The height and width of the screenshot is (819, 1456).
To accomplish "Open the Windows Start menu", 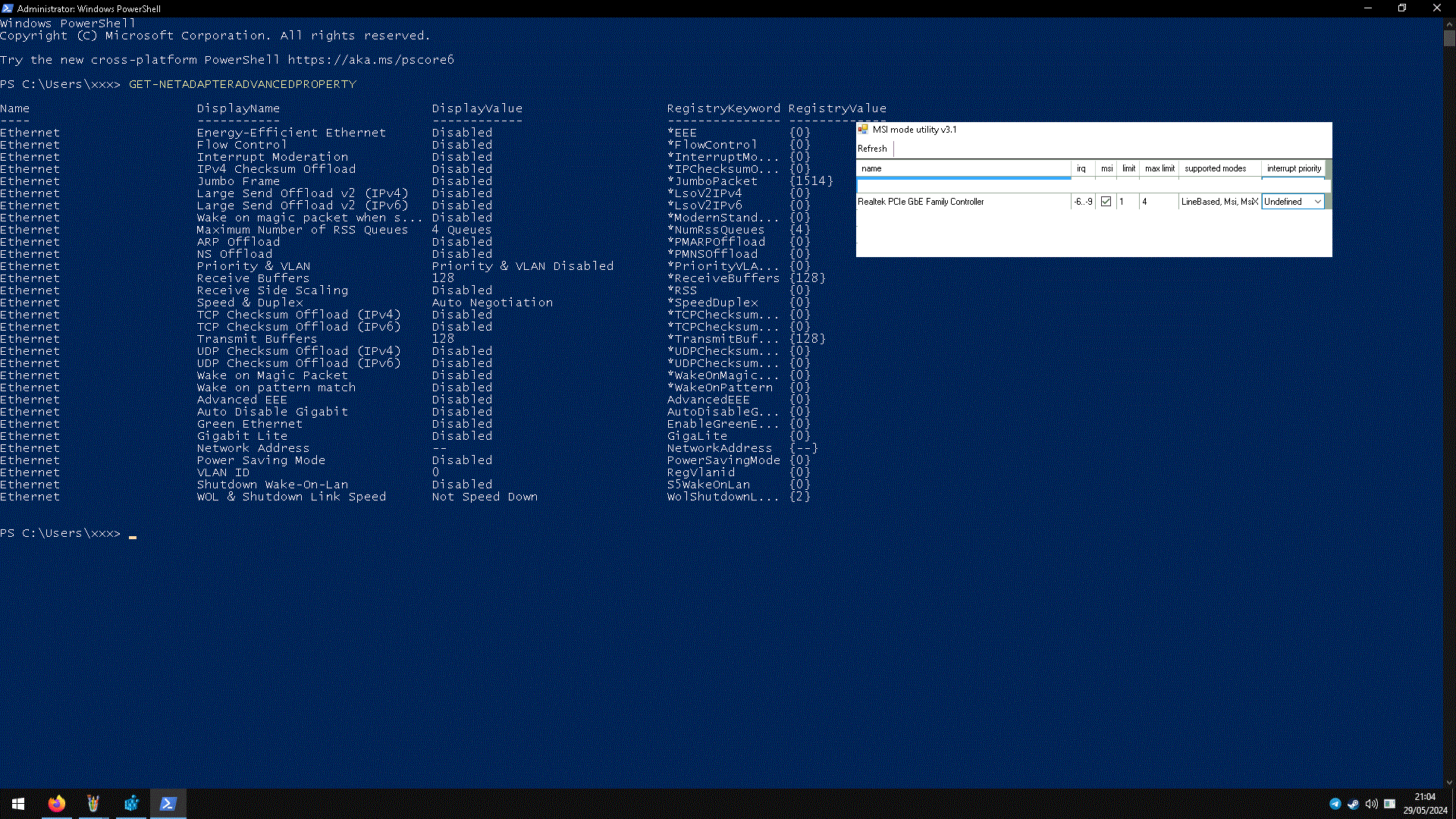I will click(x=18, y=803).
